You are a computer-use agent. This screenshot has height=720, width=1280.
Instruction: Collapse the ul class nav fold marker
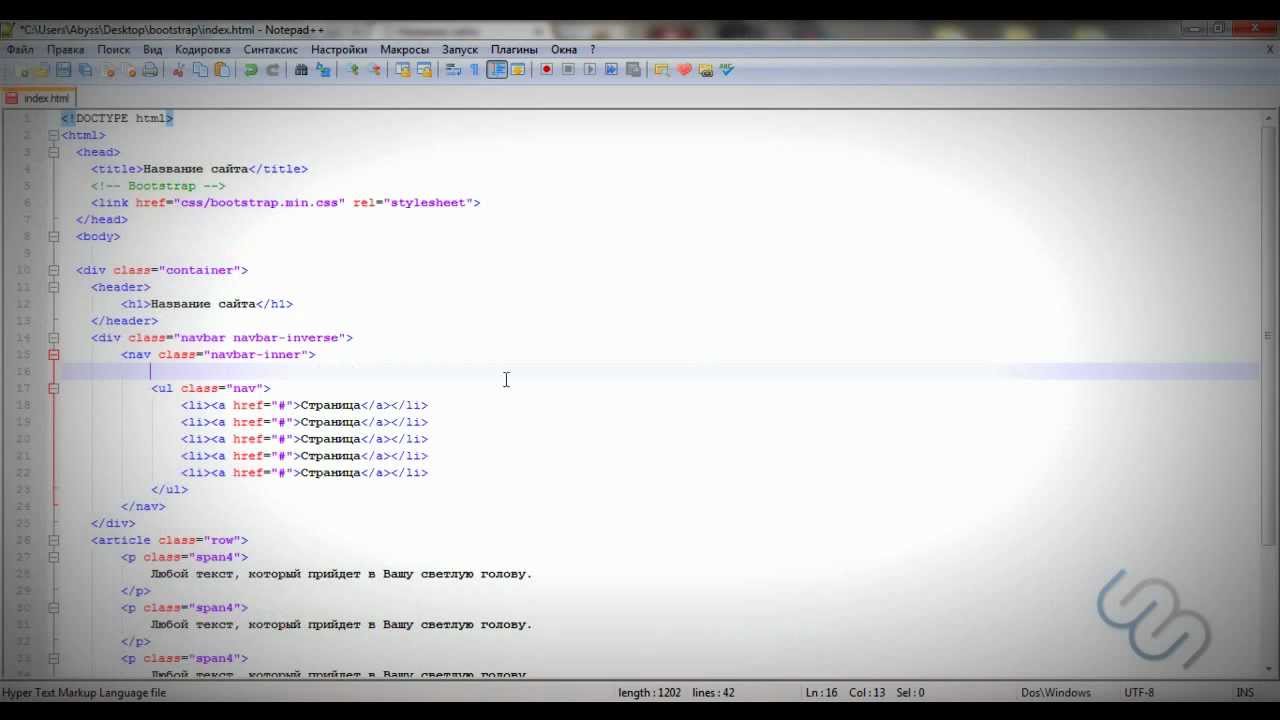pos(54,388)
